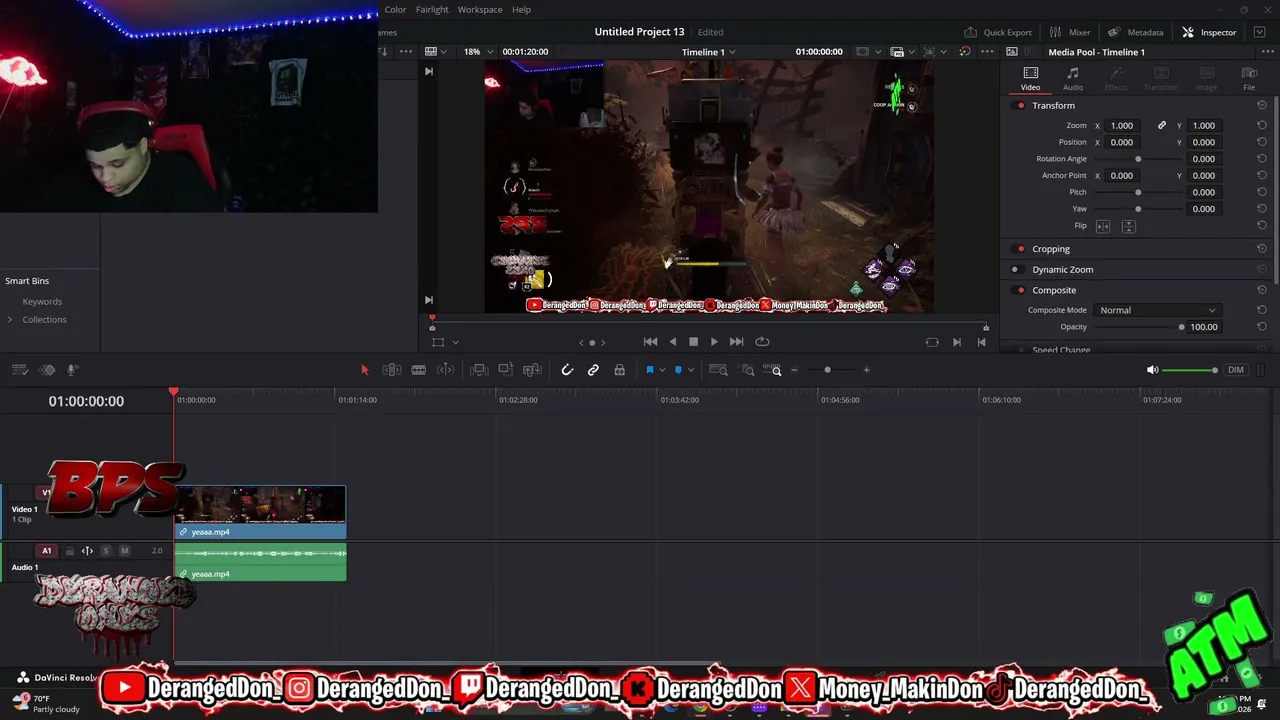
Task: Adjust the Opacity slider
Action: (x=1138, y=327)
